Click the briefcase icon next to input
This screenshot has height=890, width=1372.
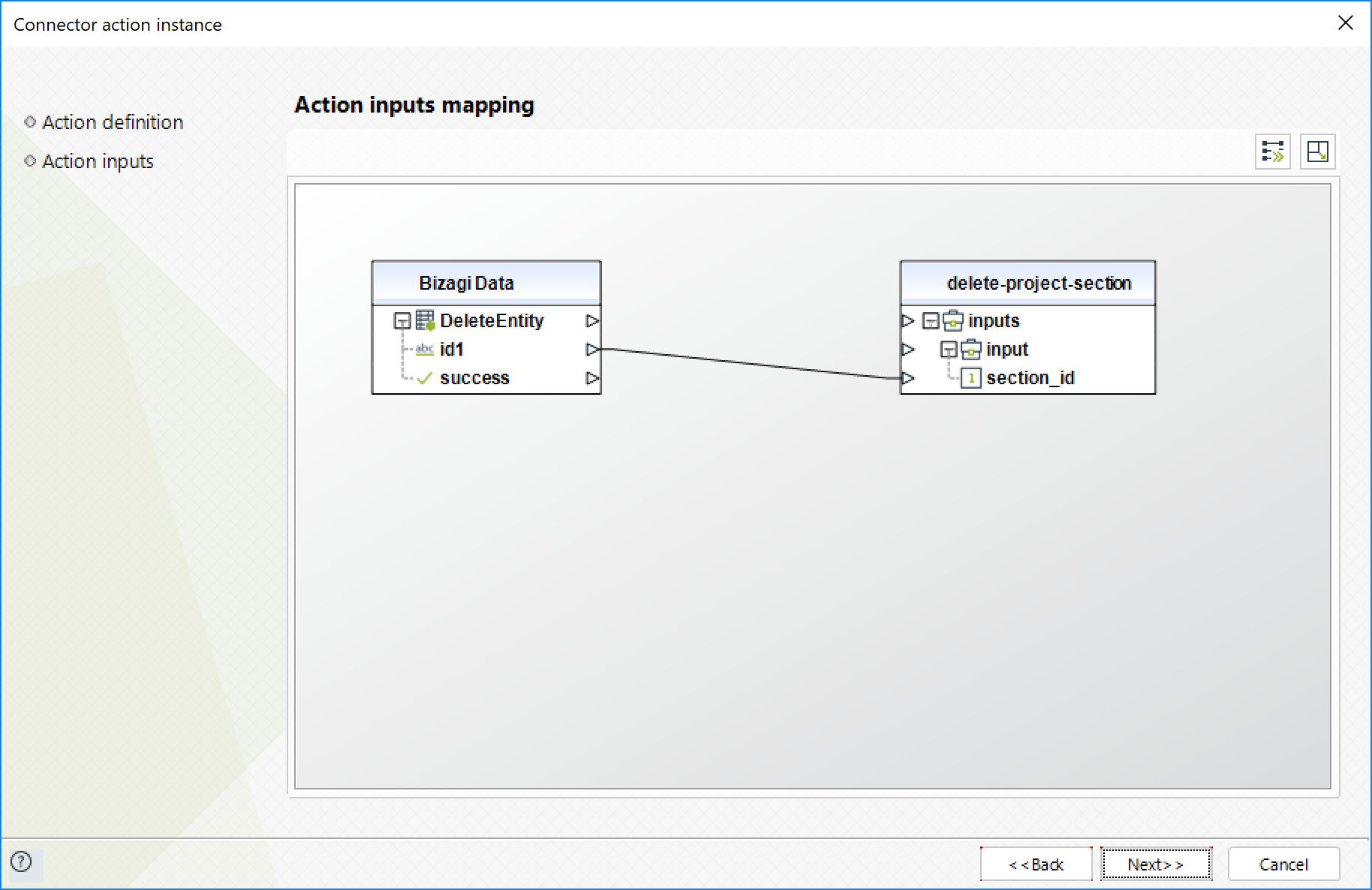tap(971, 349)
